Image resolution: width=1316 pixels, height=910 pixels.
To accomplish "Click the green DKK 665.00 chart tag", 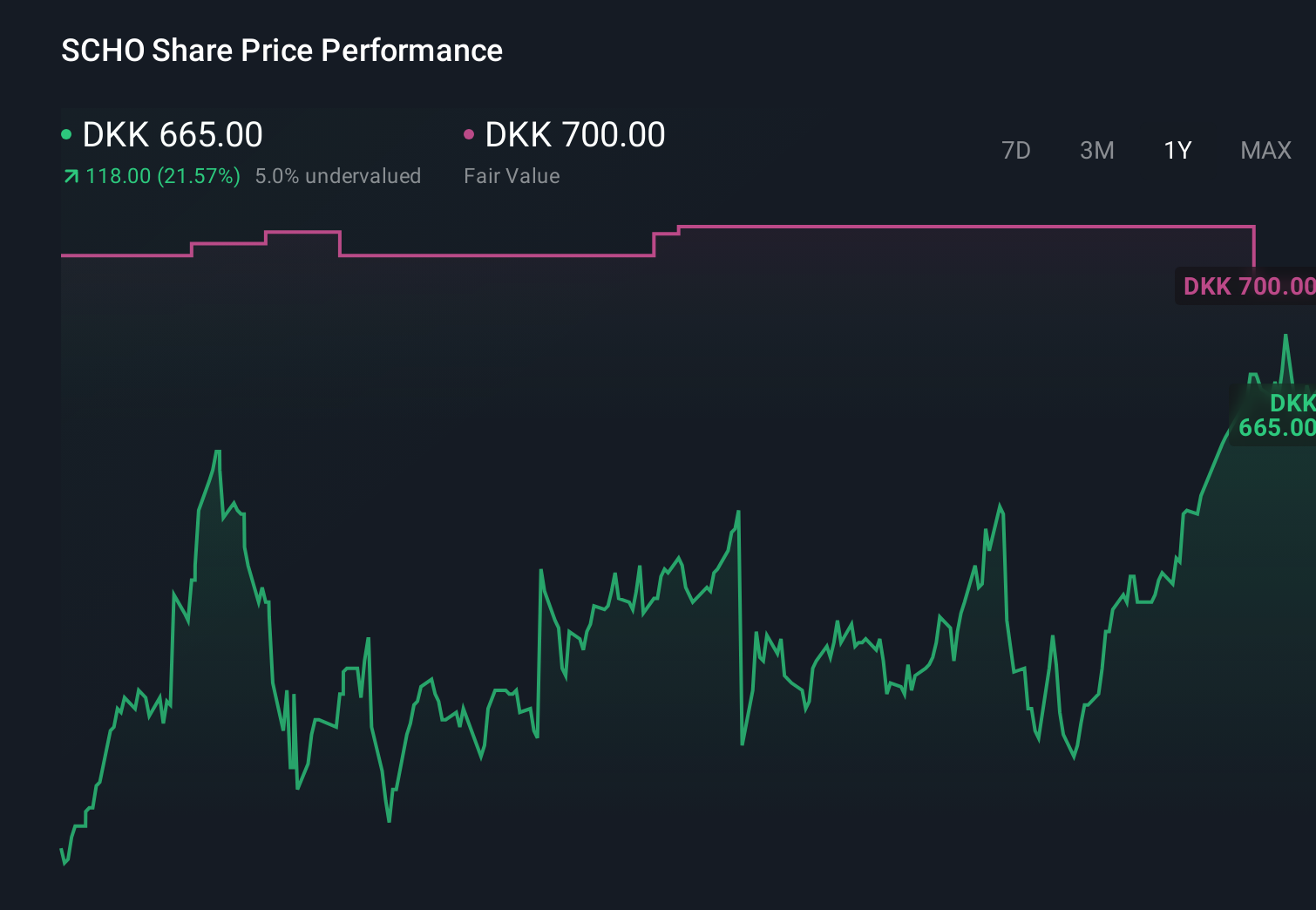I will 1276,415.
